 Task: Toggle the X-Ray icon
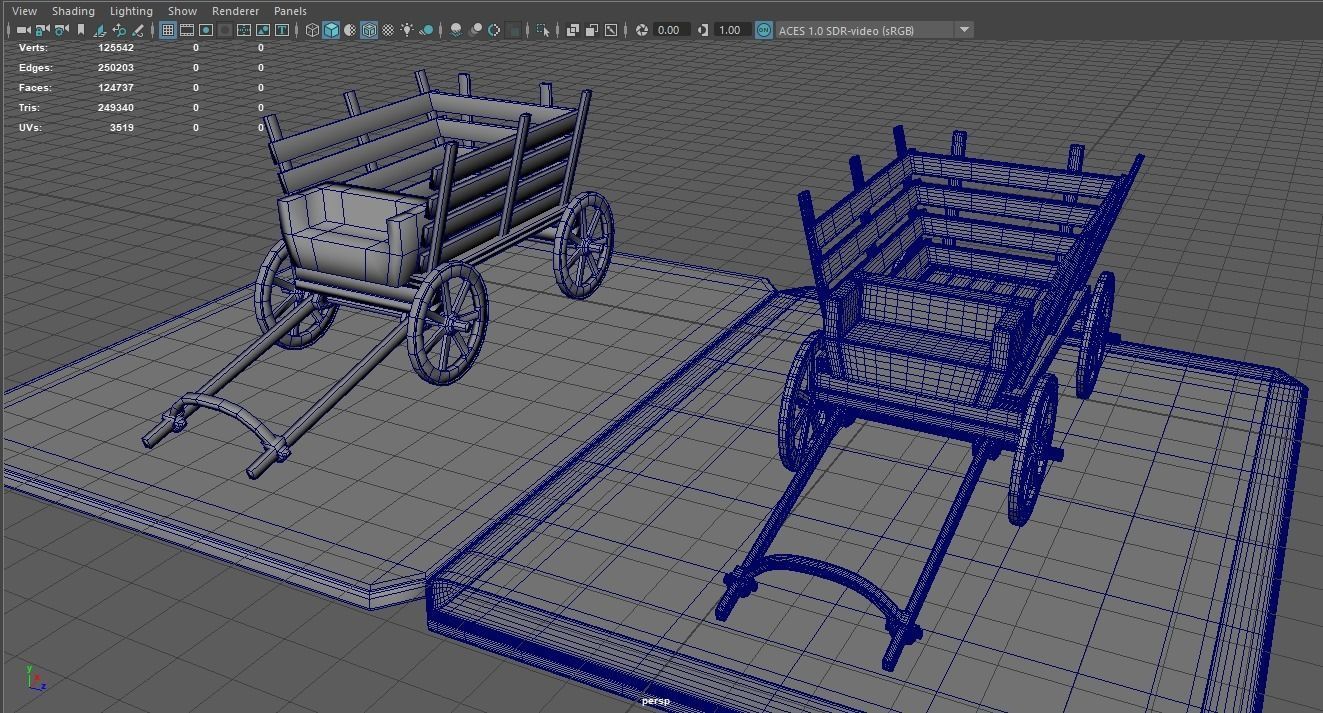point(573,30)
